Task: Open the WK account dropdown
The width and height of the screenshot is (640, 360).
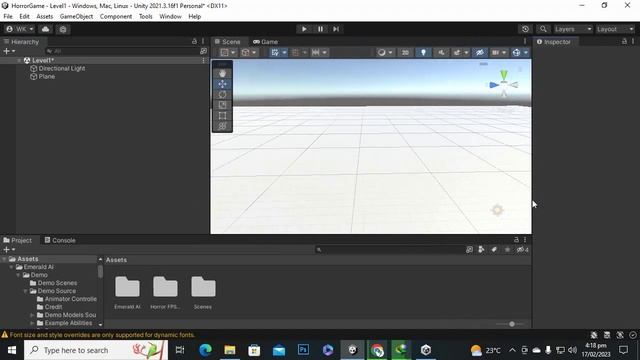Action: point(20,29)
